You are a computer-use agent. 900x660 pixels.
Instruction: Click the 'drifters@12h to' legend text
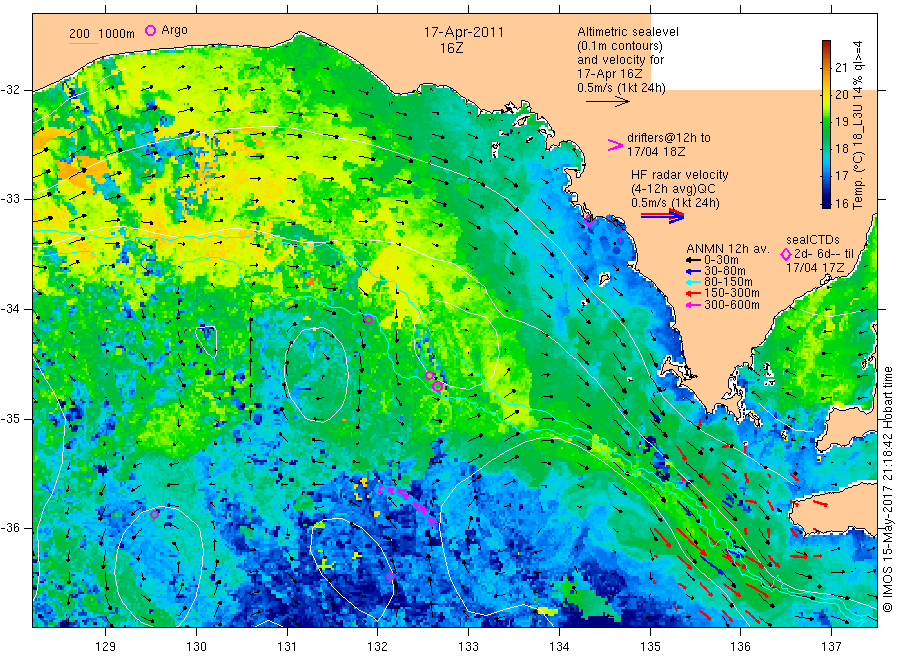(x=669, y=138)
